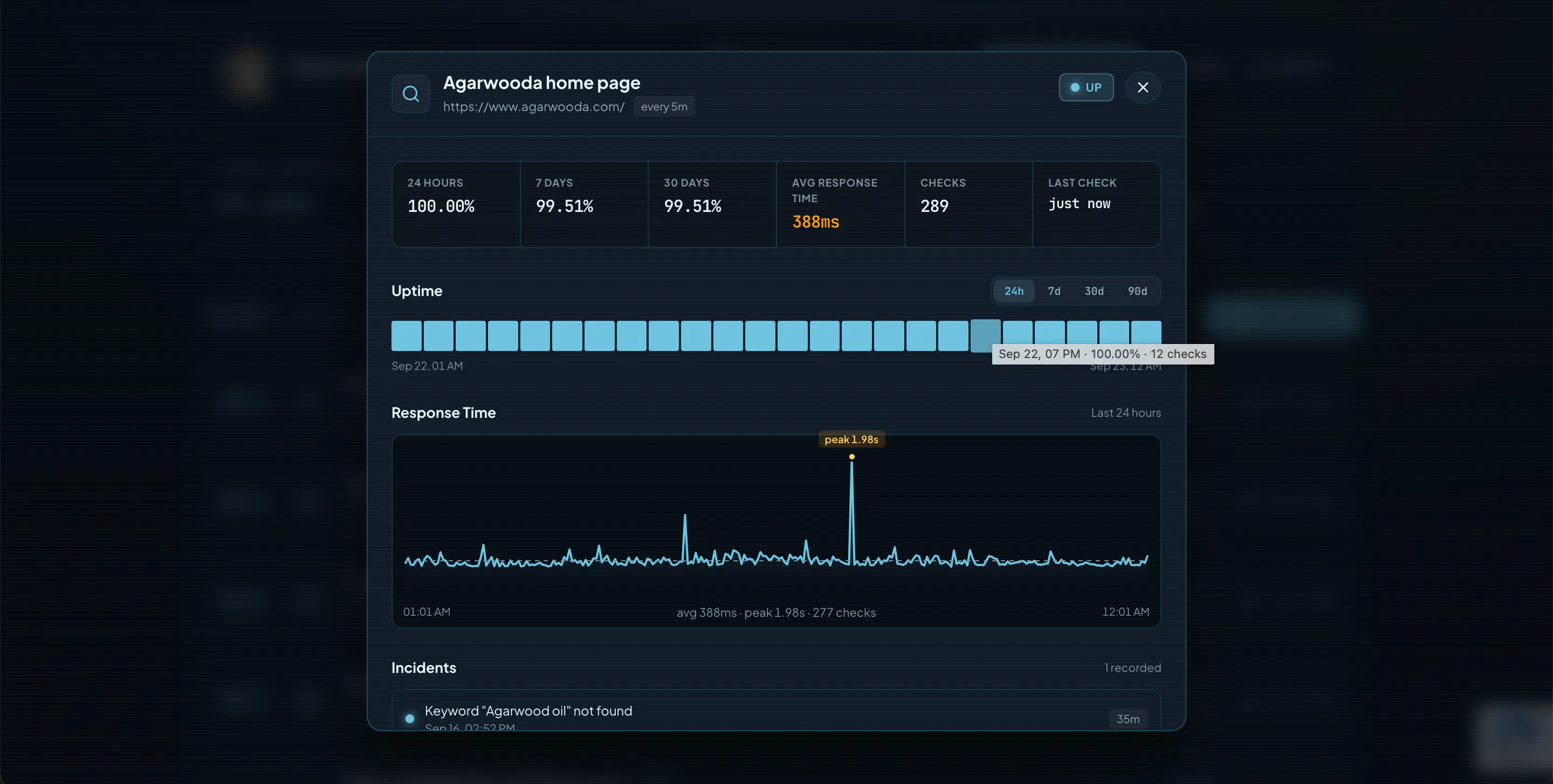Click the peak 1.98s chart label

[x=851, y=440]
